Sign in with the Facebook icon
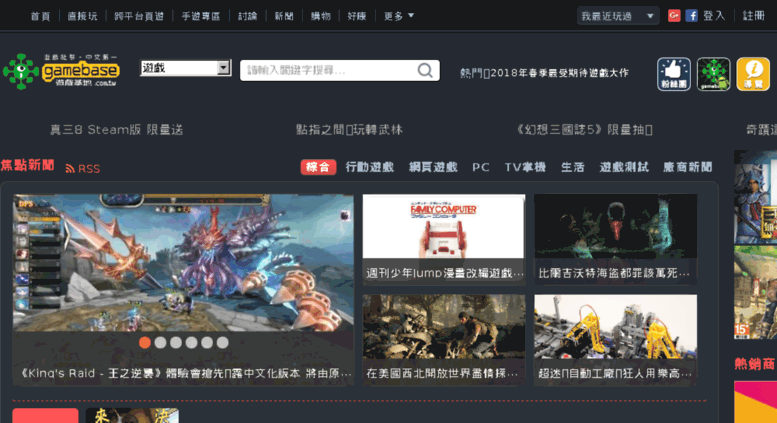The width and height of the screenshot is (777, 423). pyautogui.click(x=692, y=16)
